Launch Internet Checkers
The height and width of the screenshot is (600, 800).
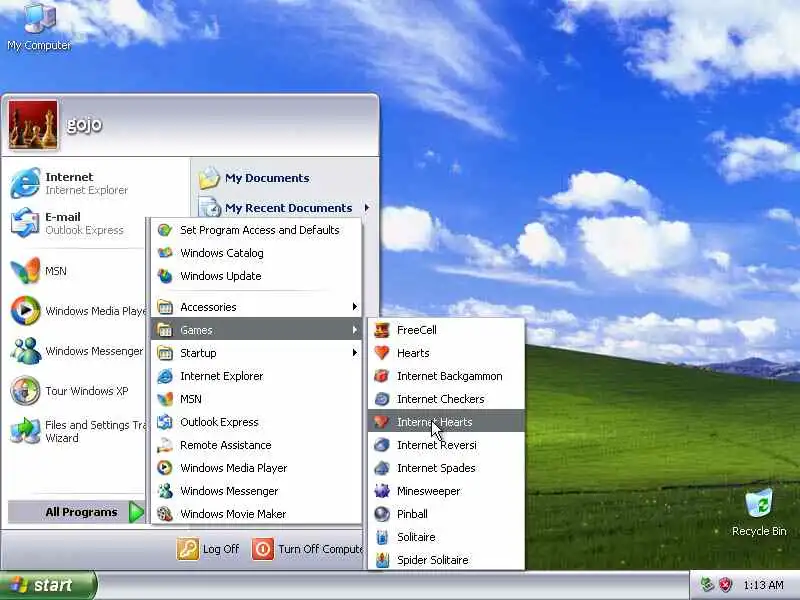(x=446, y=399)
